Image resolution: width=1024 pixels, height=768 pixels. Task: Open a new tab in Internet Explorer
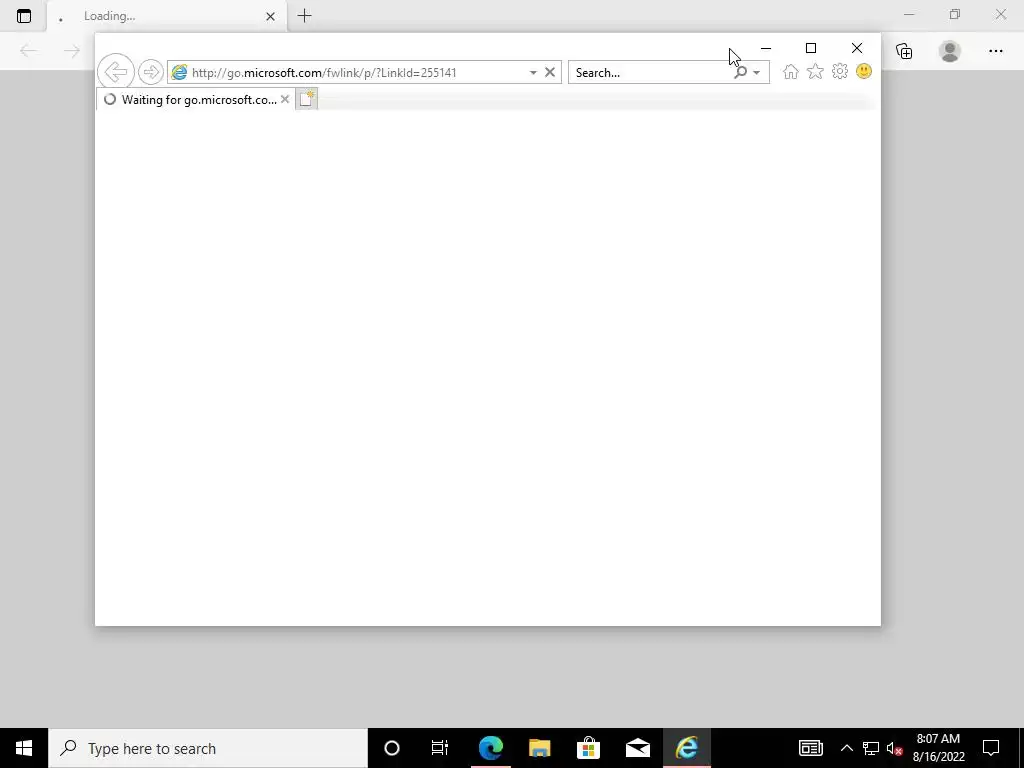click(x=306, y=99)
